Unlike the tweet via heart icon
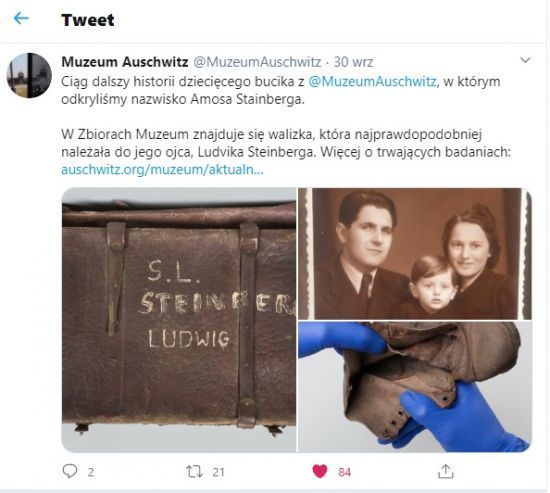Viewport: 550px width, 493px height. (320, 471)
